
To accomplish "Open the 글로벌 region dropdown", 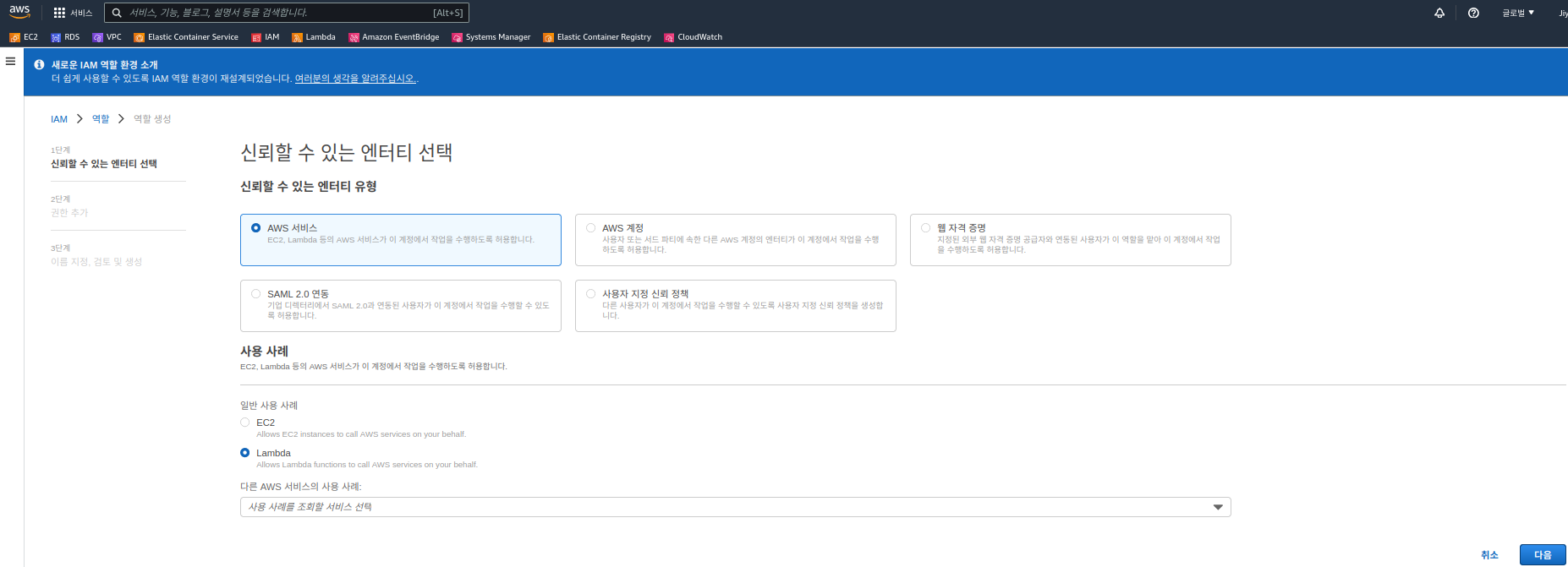I will (x=1518, y=13).
